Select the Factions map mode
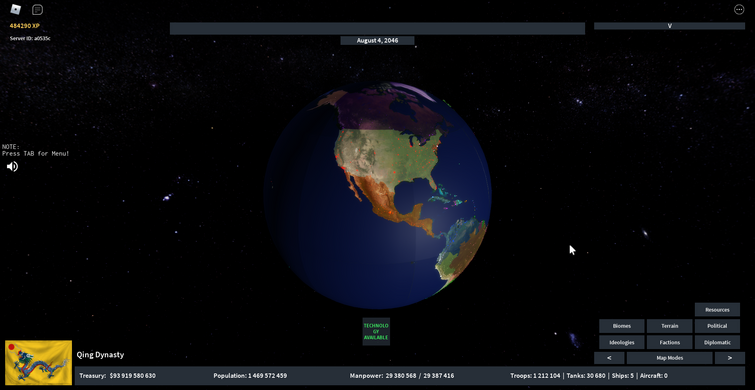This screenshot has height=390, width=755. 669,342
